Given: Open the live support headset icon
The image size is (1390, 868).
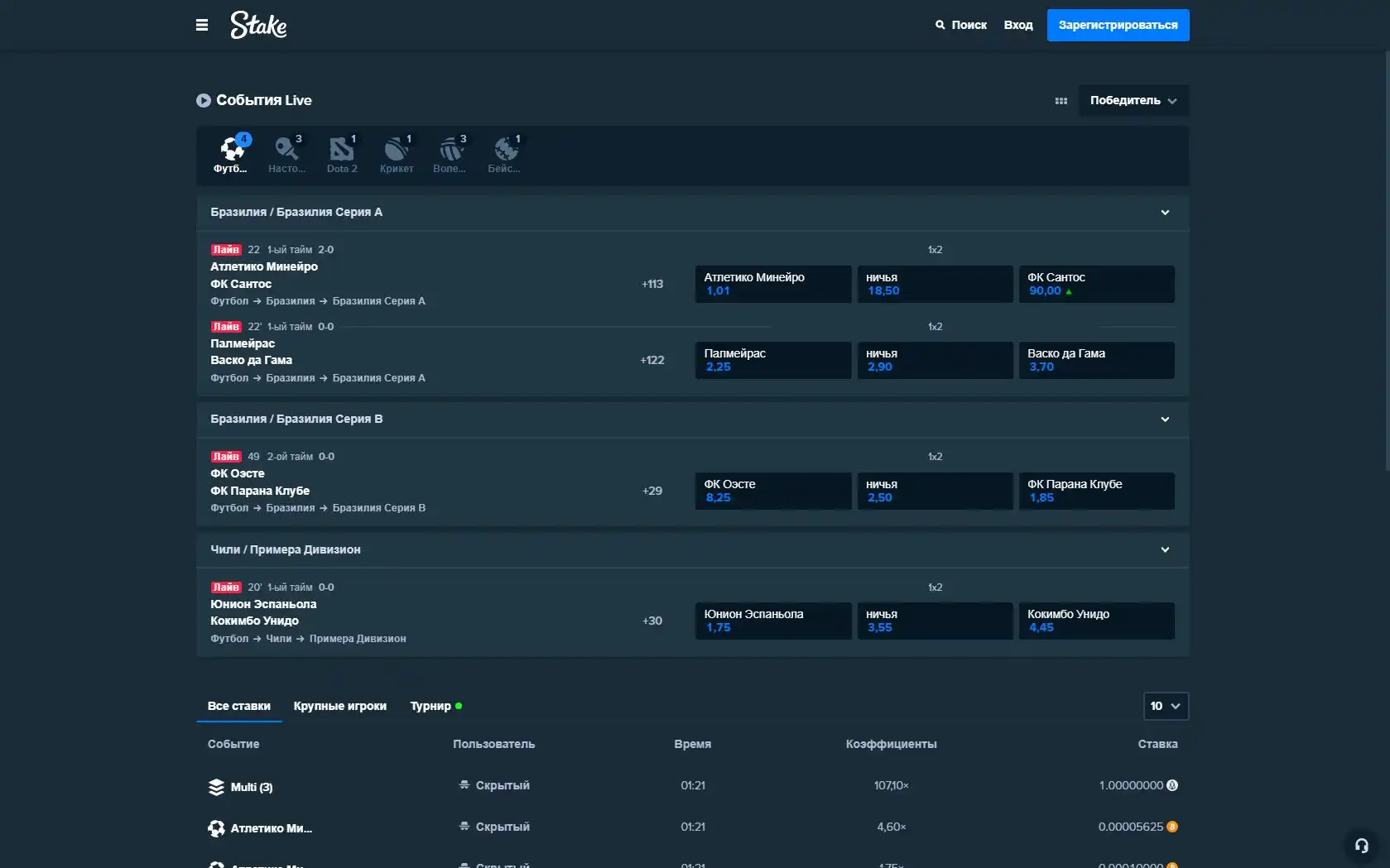Looking at the screenshot, I should click(1361, 846).
